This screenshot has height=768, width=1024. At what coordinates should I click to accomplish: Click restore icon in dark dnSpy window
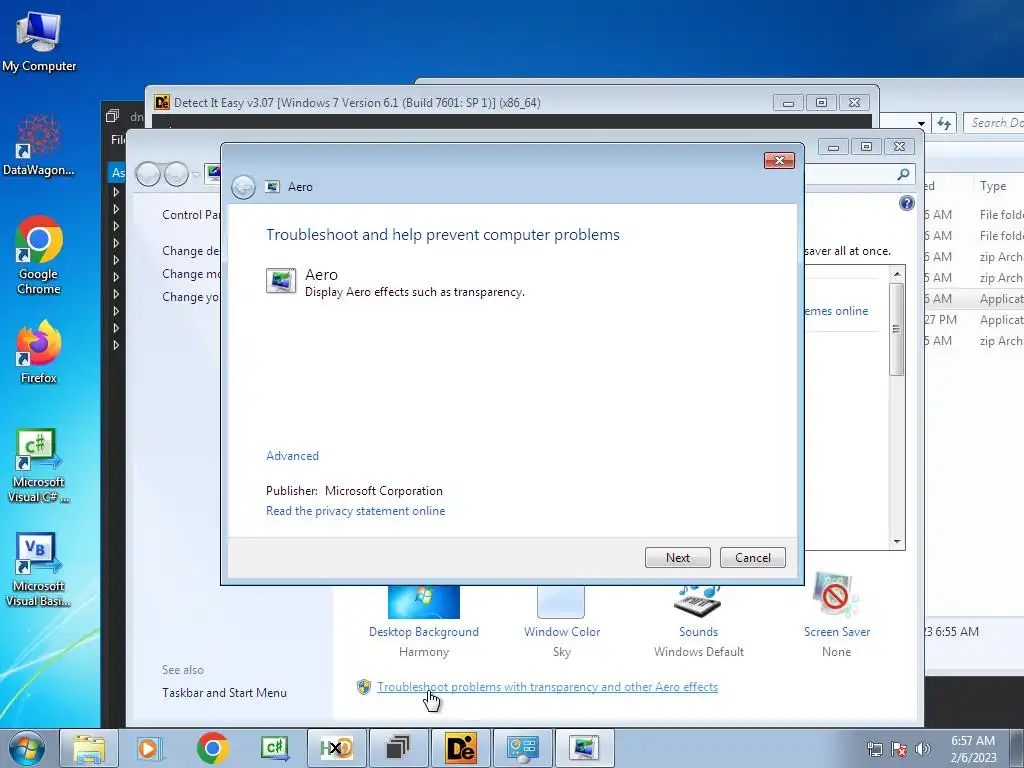(112, 116)
